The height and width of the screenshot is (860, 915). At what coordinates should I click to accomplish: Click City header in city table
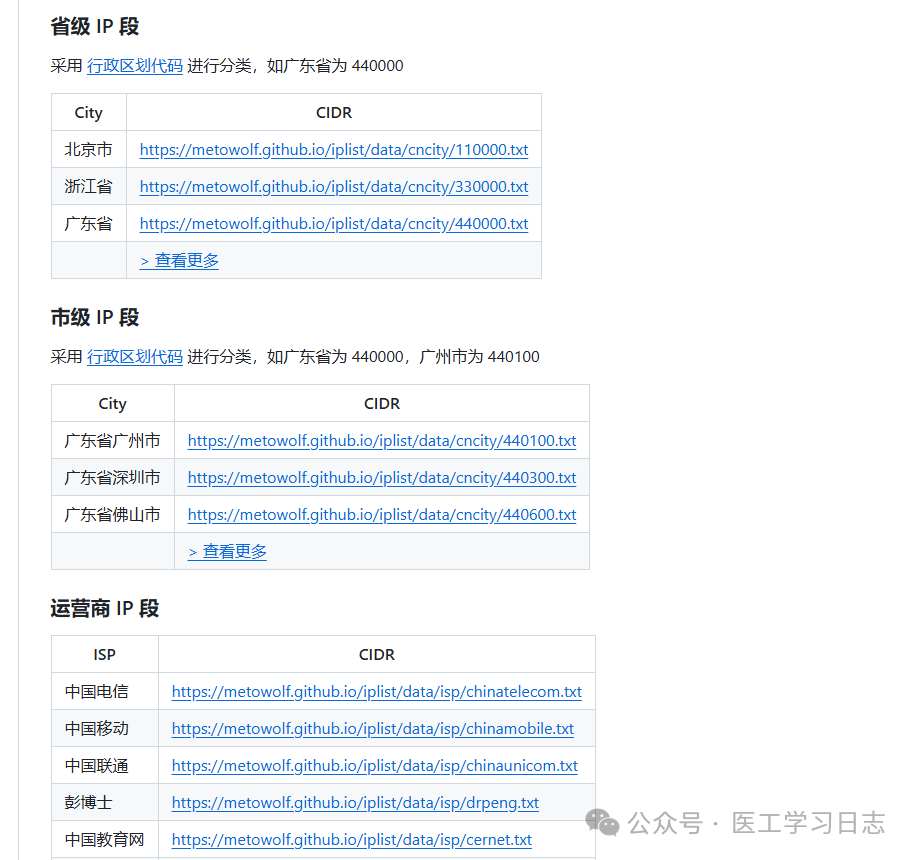click(113, 404)
